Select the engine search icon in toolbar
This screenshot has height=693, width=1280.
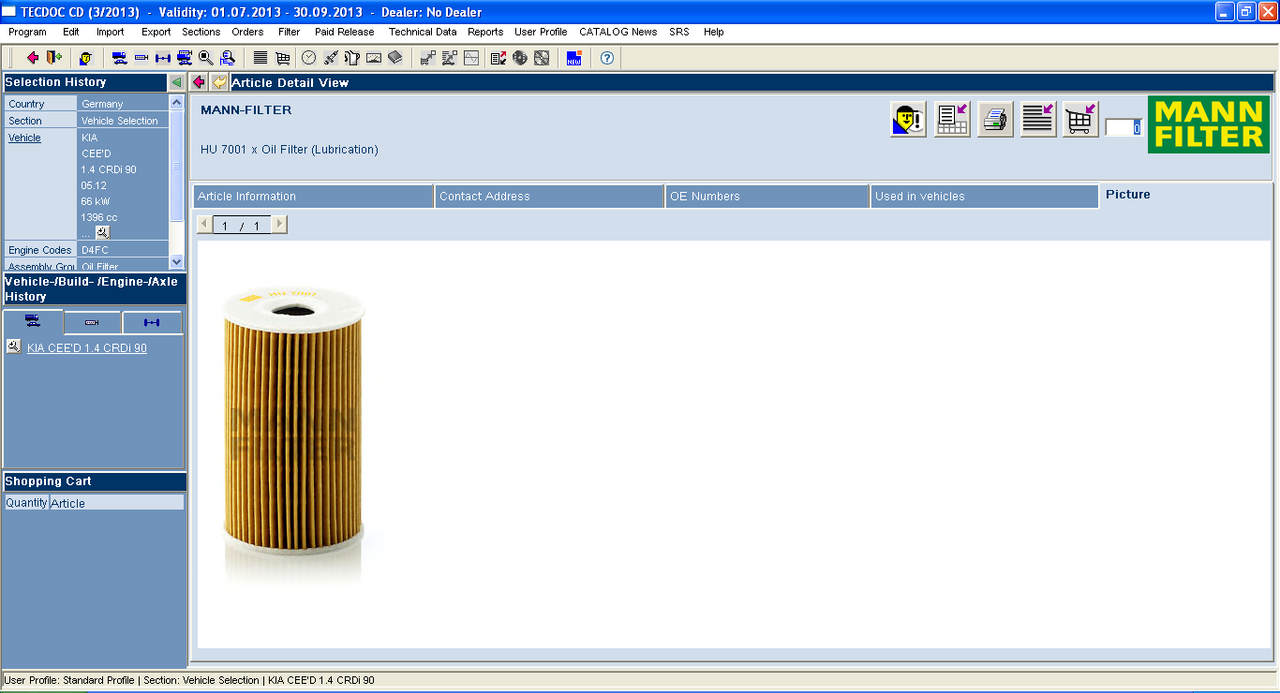[x=141, y=57]
